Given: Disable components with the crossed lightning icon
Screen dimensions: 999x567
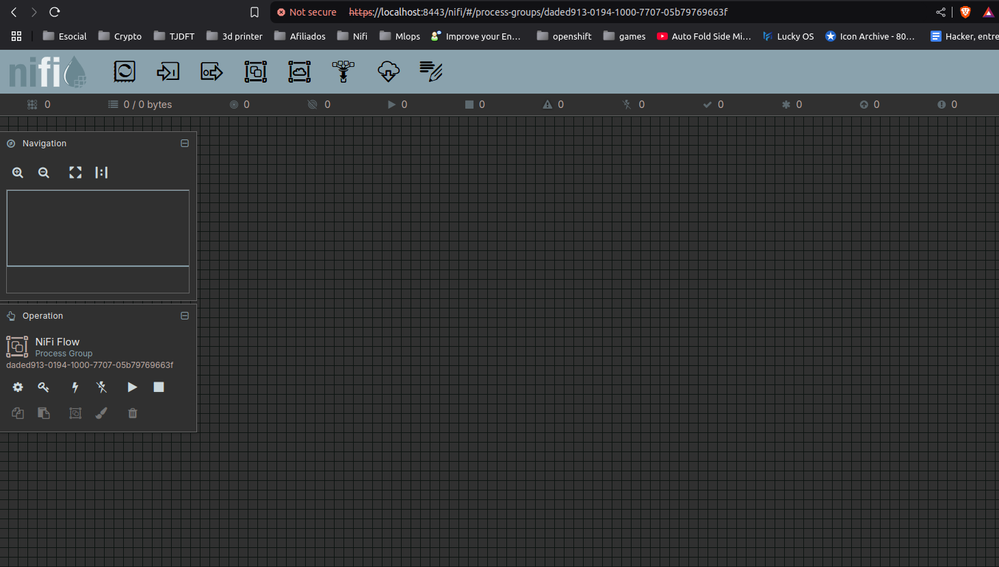Looking at the screenshot, I should coord(101,387).
